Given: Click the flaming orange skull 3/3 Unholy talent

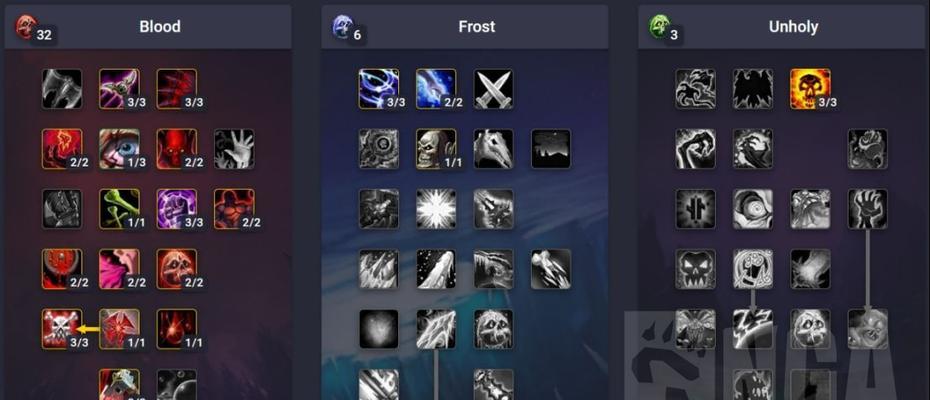Looking at the screenshot, I should pos(810,89).
